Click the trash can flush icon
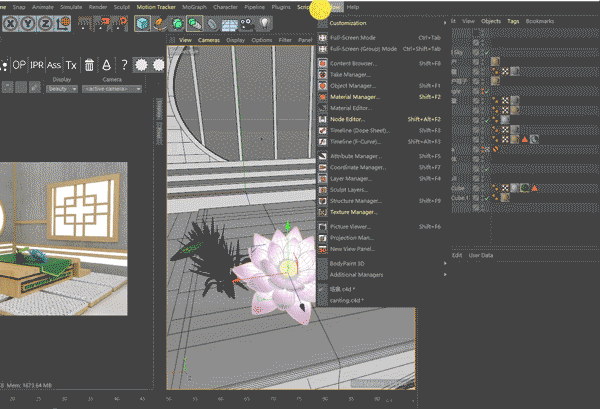This screenshot has width=600, height=409. pyautogui.click(x=89, y=65)
